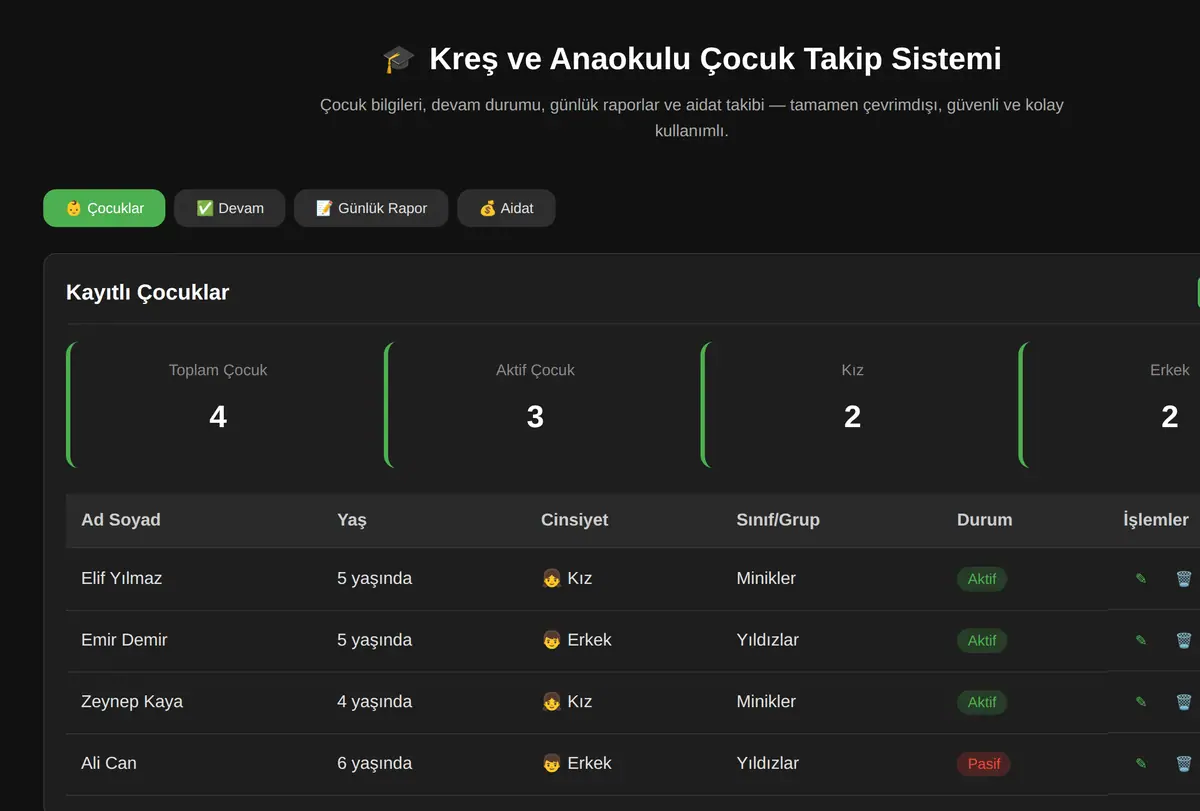Click the Ad Soyad column header
1200x811 pixels.
click(x=121, y=520)
